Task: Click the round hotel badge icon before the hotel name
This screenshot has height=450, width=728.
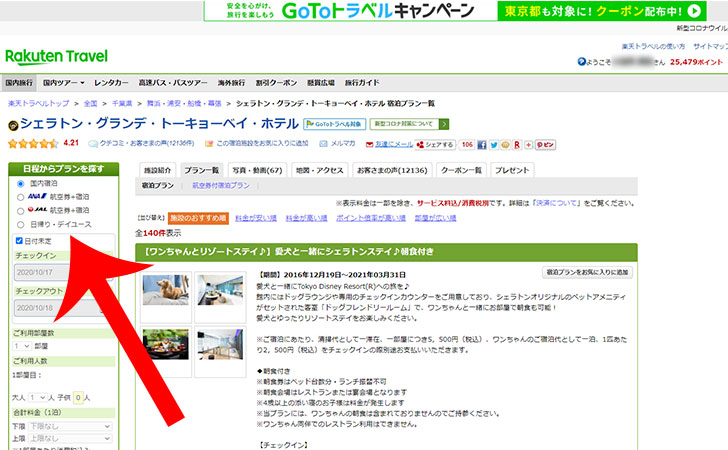Action: pyautogui.click(x=13, y=125)
